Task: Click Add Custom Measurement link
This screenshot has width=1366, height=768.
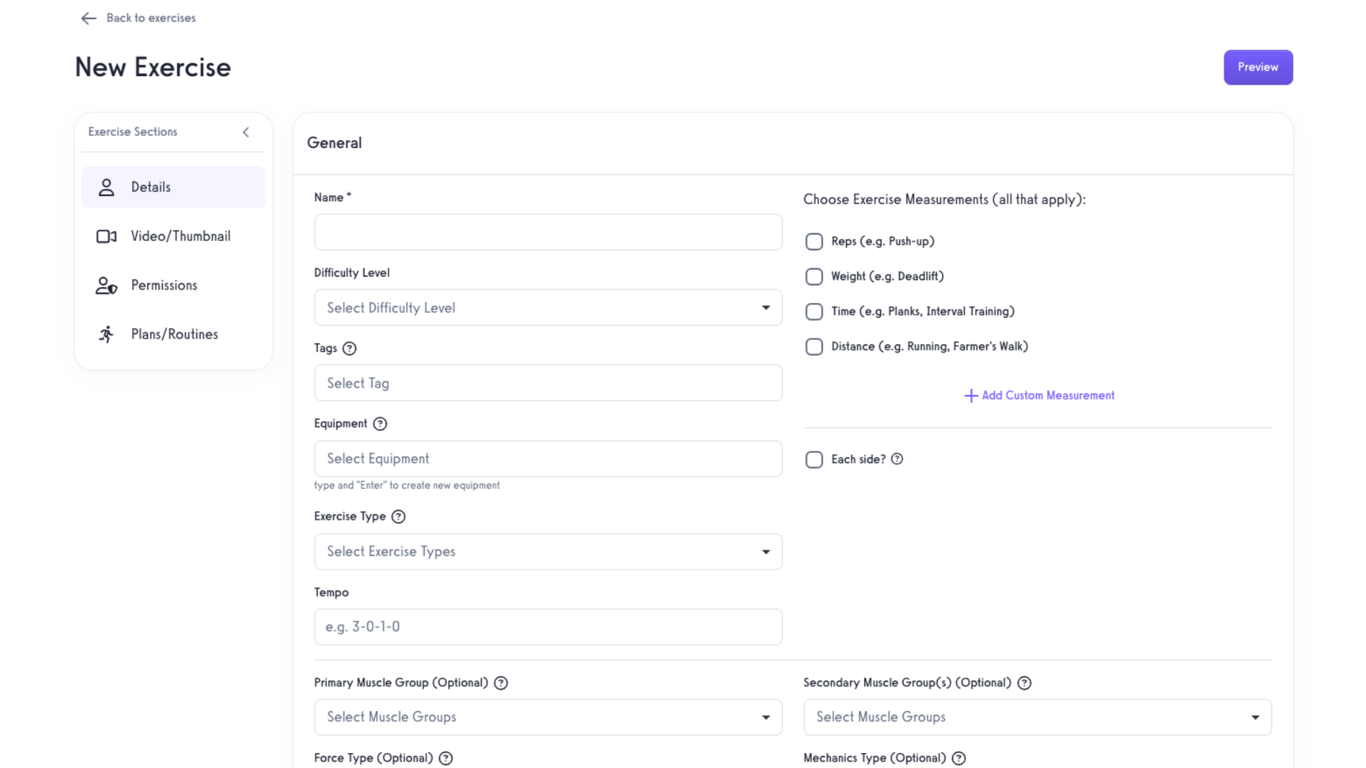Action: point(1039,396)
